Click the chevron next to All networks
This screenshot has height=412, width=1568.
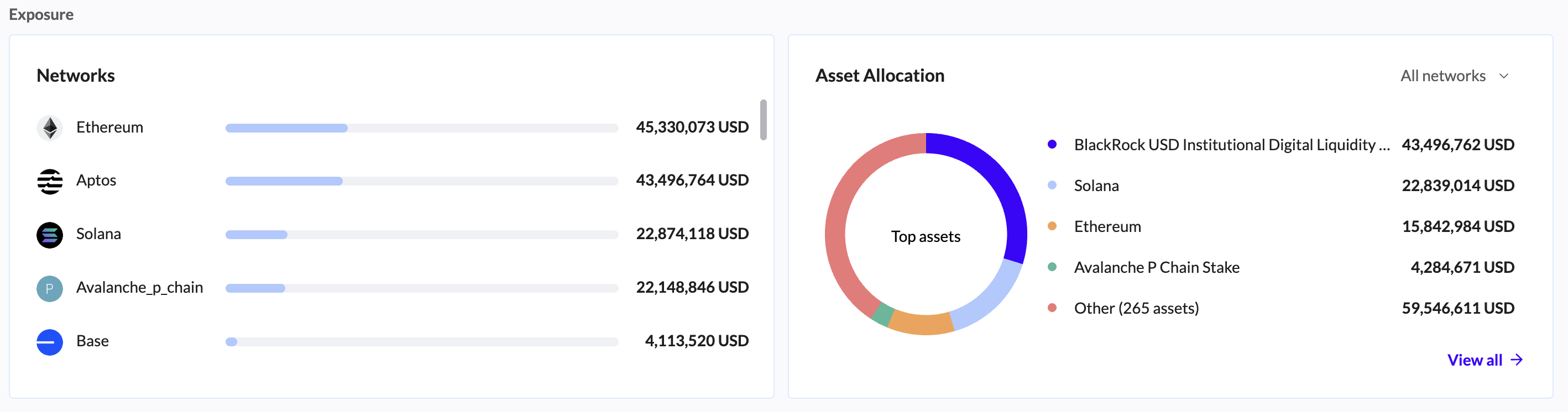1504,76
